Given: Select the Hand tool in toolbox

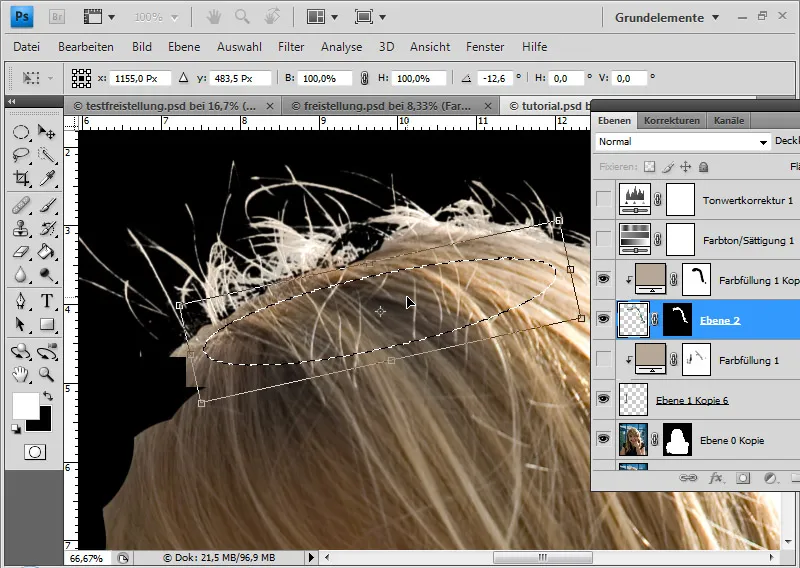Looking at the screenshot, I should [20, 375].
